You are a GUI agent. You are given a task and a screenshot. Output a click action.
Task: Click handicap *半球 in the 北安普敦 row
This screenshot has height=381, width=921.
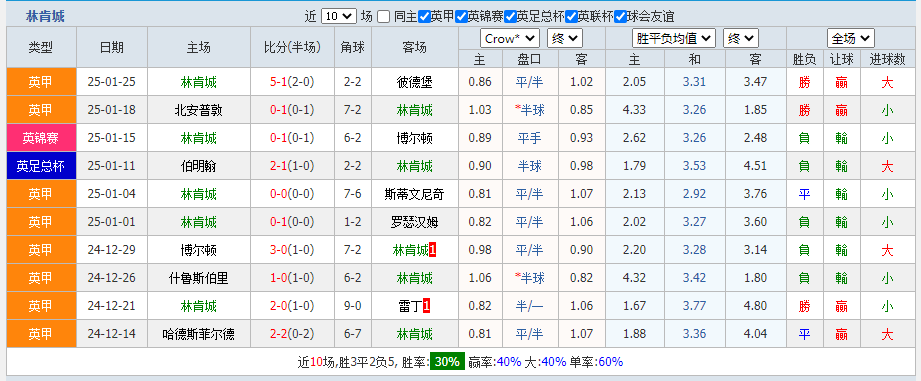click(x=529, y=110)
